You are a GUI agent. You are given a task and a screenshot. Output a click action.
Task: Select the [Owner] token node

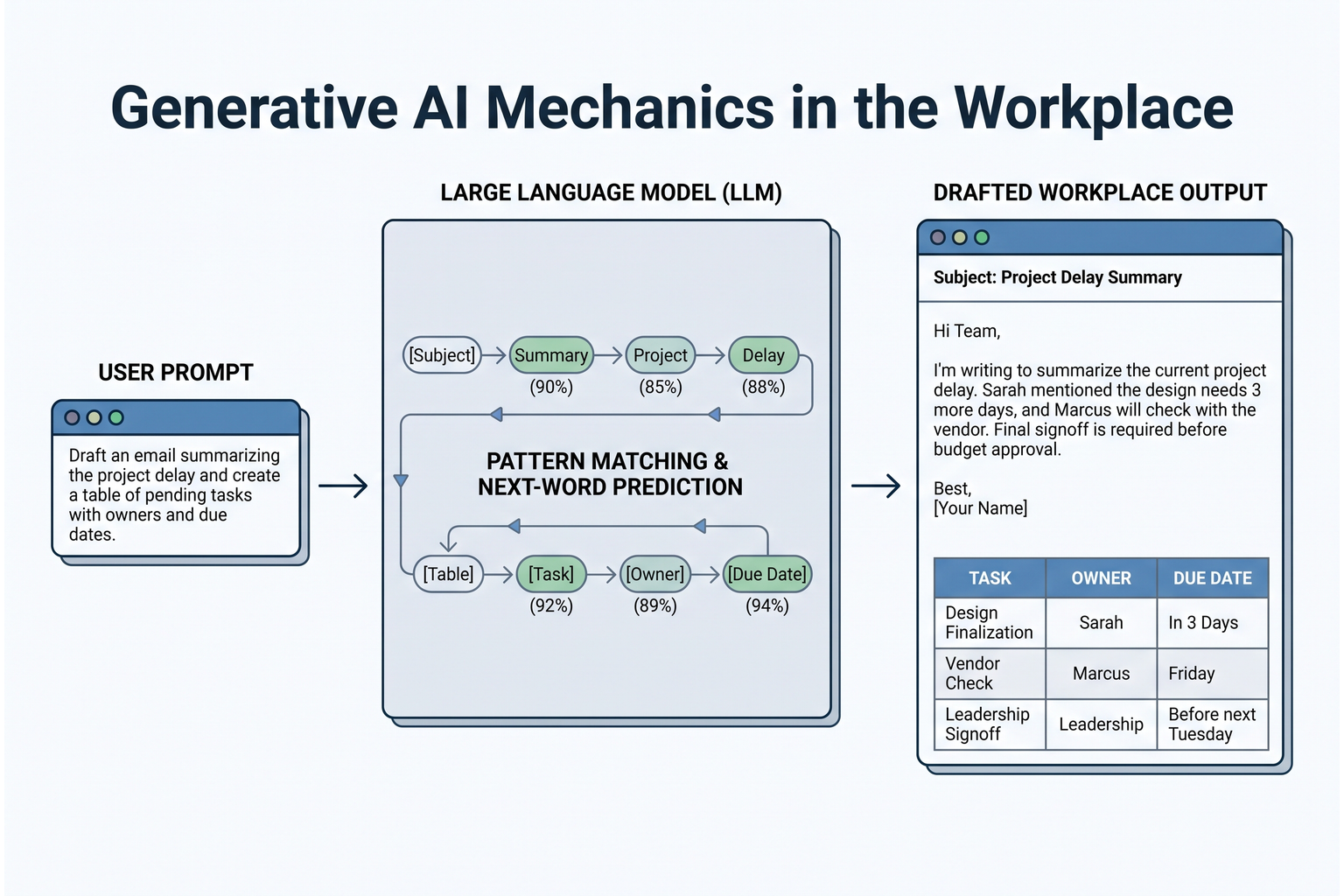(x=655, y=574)
